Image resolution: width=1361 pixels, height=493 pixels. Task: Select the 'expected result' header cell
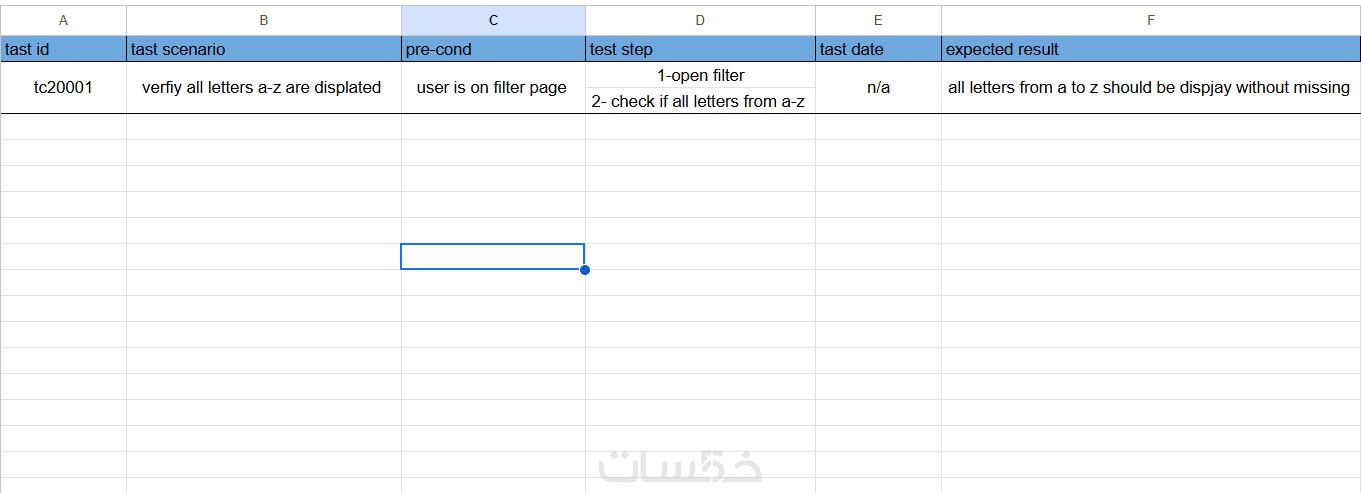[1150, 49]
